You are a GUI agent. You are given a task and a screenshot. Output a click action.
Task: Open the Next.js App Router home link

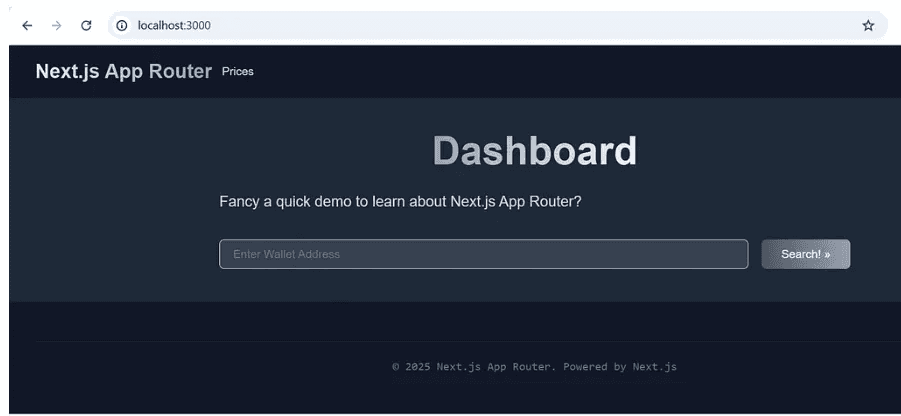[123, 71]
